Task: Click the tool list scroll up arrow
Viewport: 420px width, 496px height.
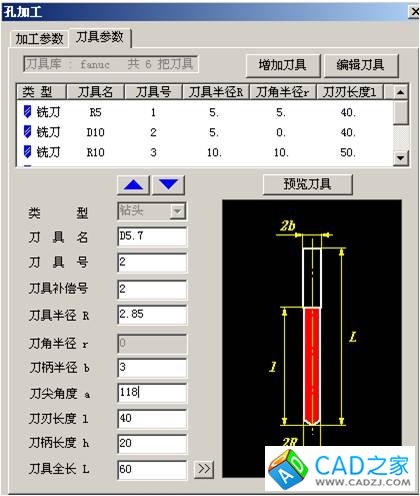Action: pyautogui.click(x=400, y=92)
